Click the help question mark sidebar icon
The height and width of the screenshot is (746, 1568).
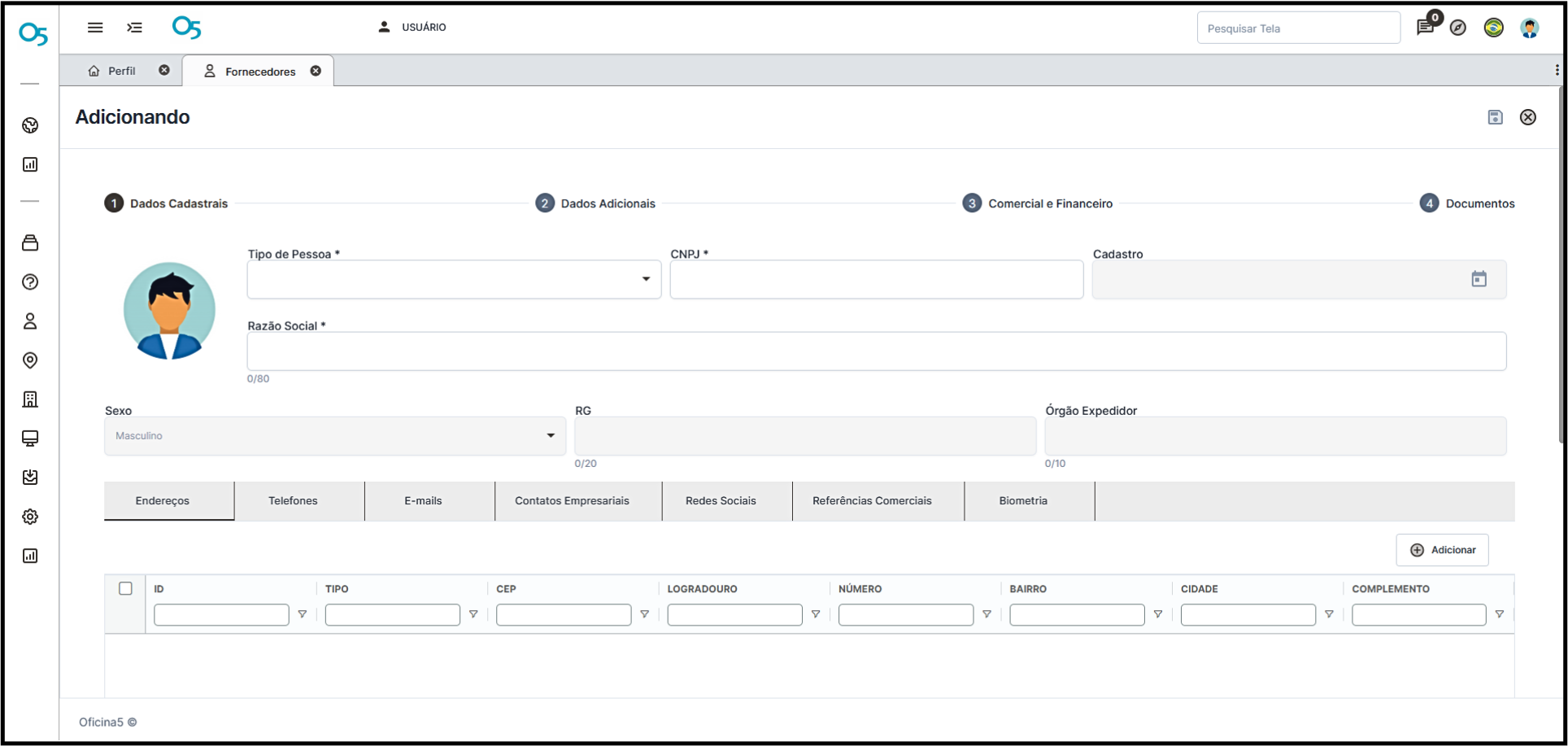click(x=30, y=282)
